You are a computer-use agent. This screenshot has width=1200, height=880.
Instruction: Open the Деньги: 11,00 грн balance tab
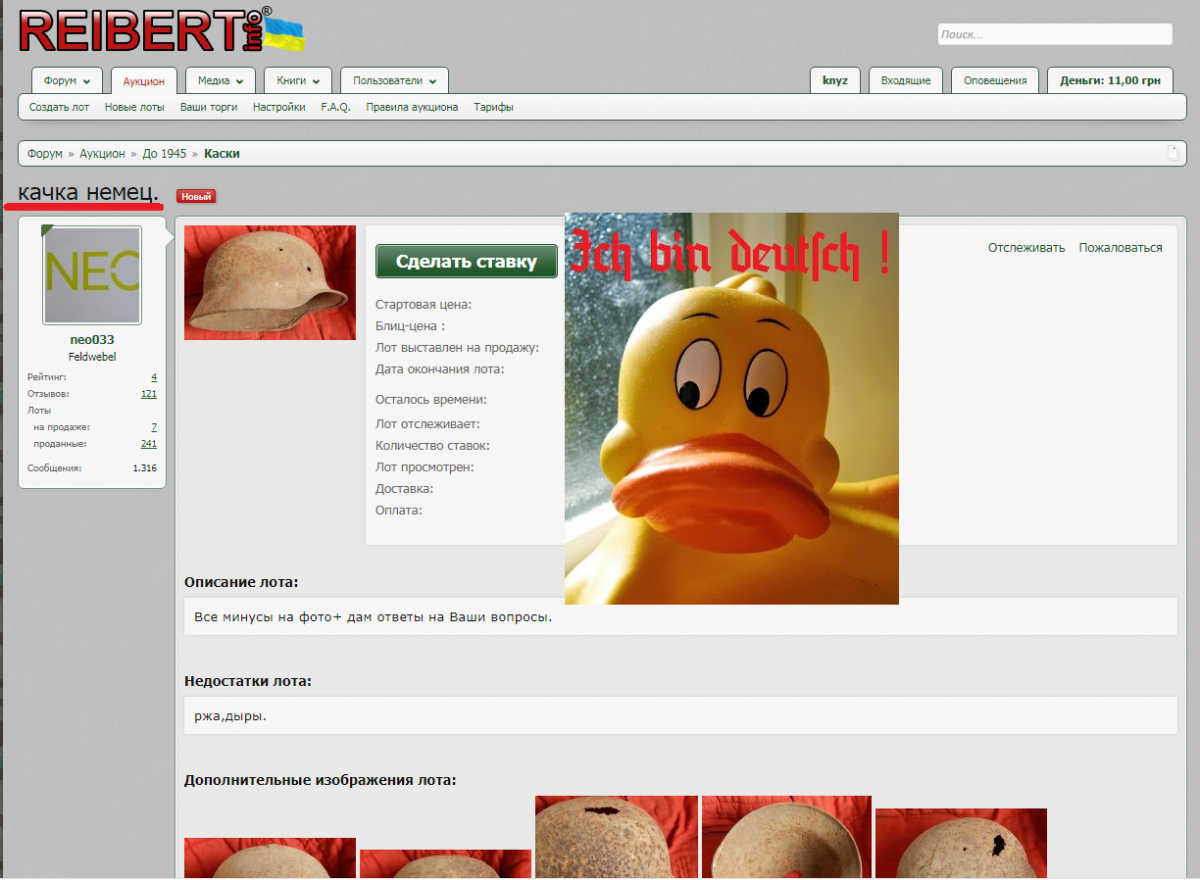1110,80
